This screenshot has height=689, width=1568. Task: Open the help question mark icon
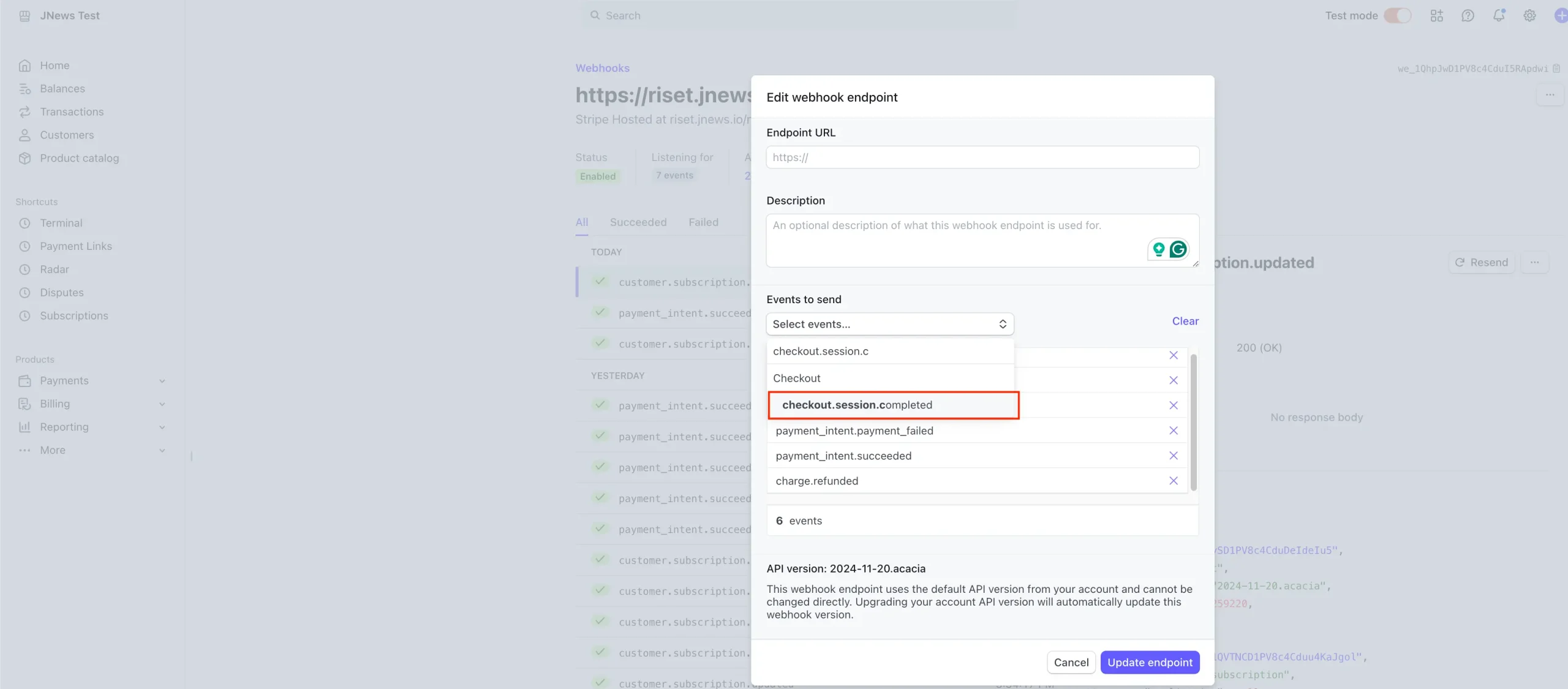point(1468,15)
